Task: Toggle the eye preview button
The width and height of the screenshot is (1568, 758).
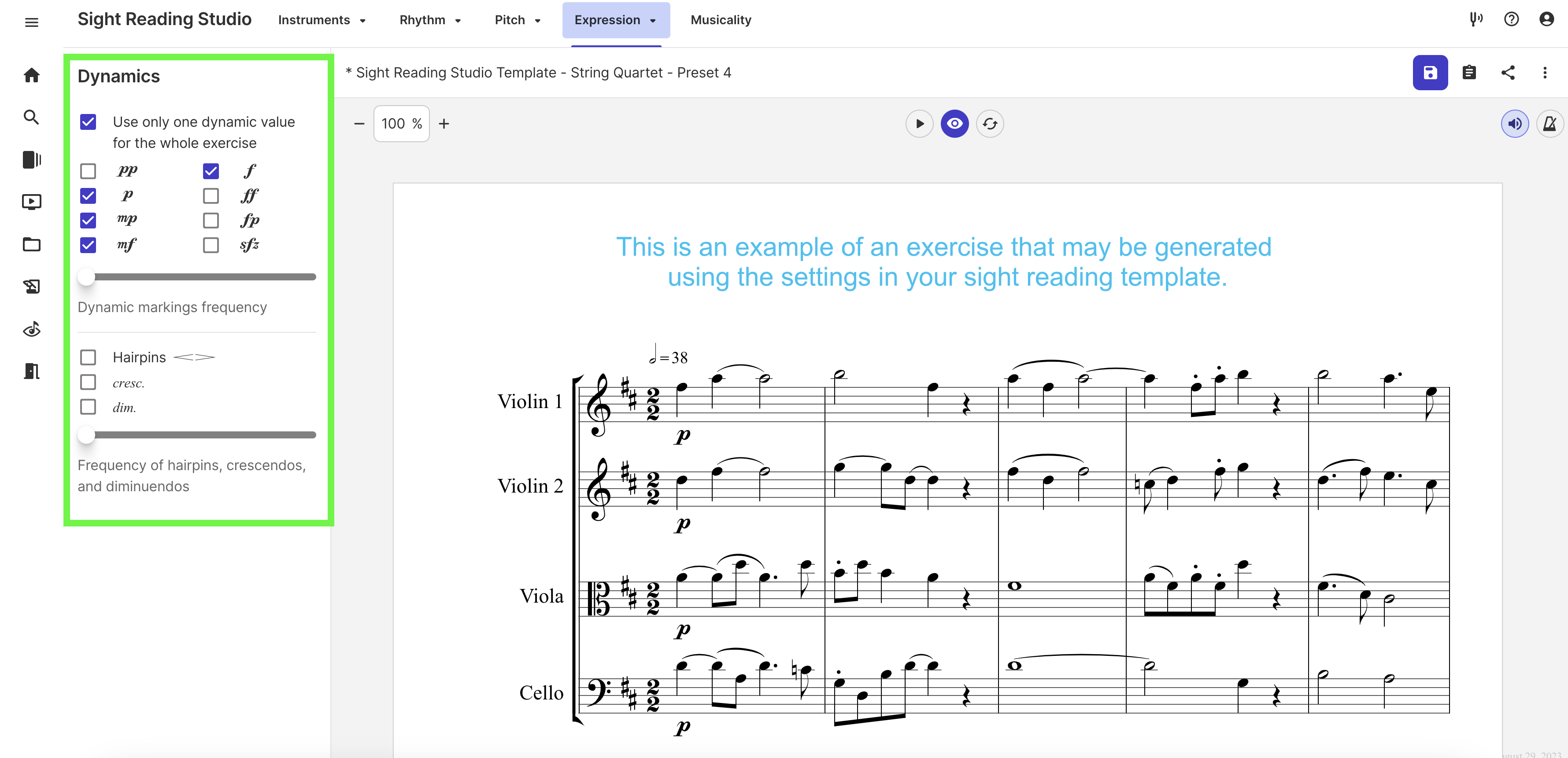Action: pyautogui.click(x=954, y=124)
